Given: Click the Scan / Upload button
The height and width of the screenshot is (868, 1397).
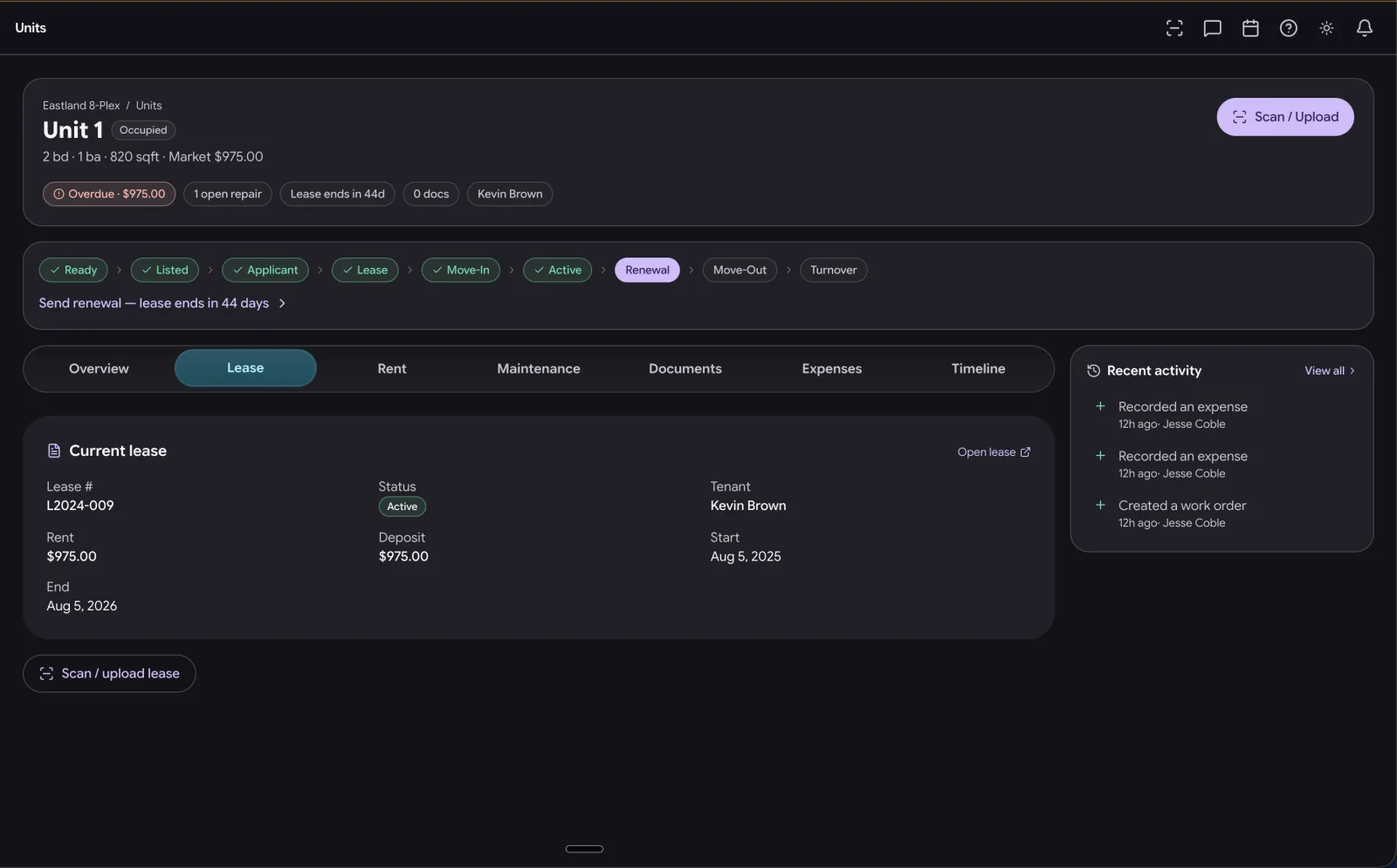Looking at the screenshot, I should (x=1284, y=117).
